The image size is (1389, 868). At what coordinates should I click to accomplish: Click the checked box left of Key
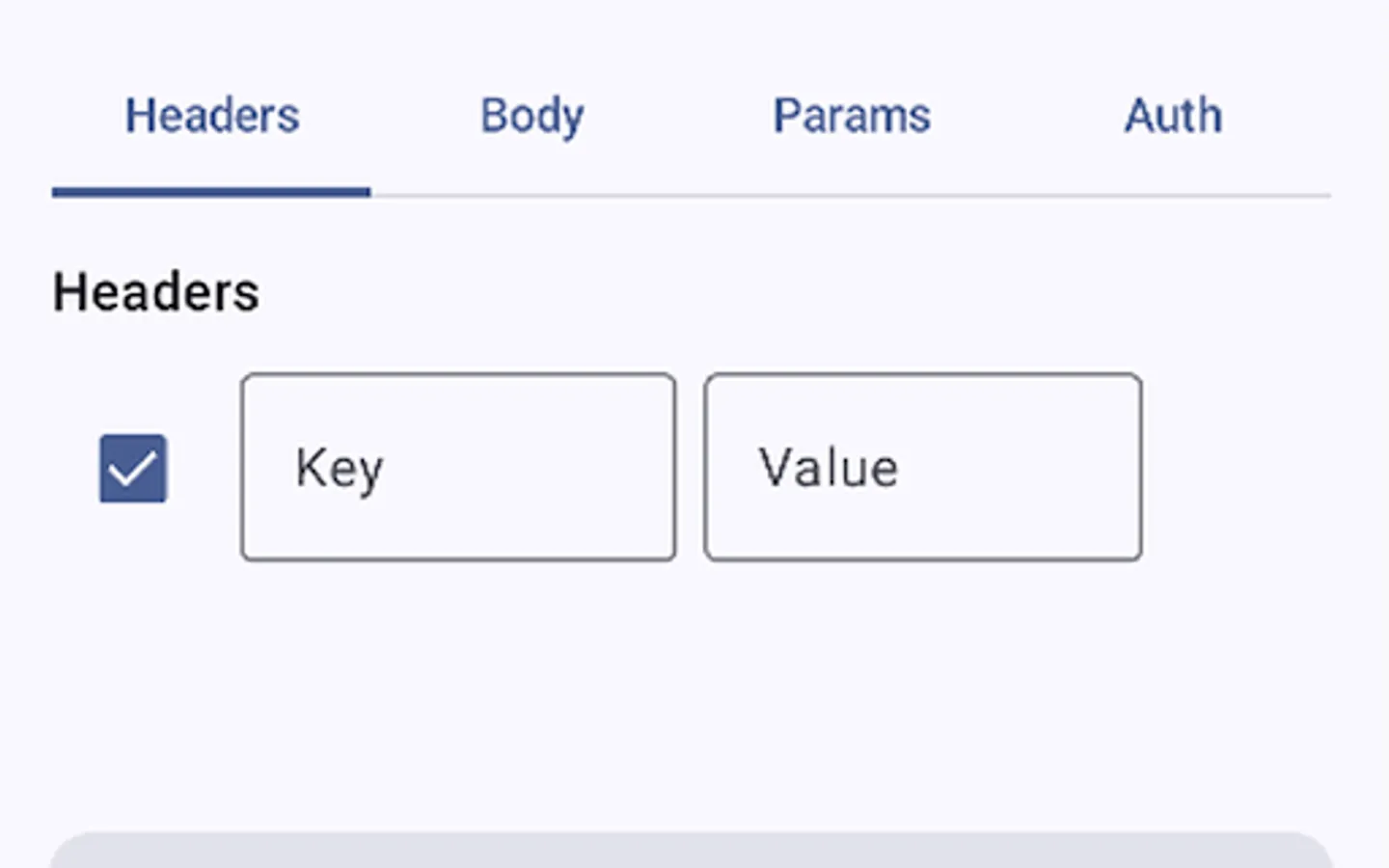tap(133, 469)
